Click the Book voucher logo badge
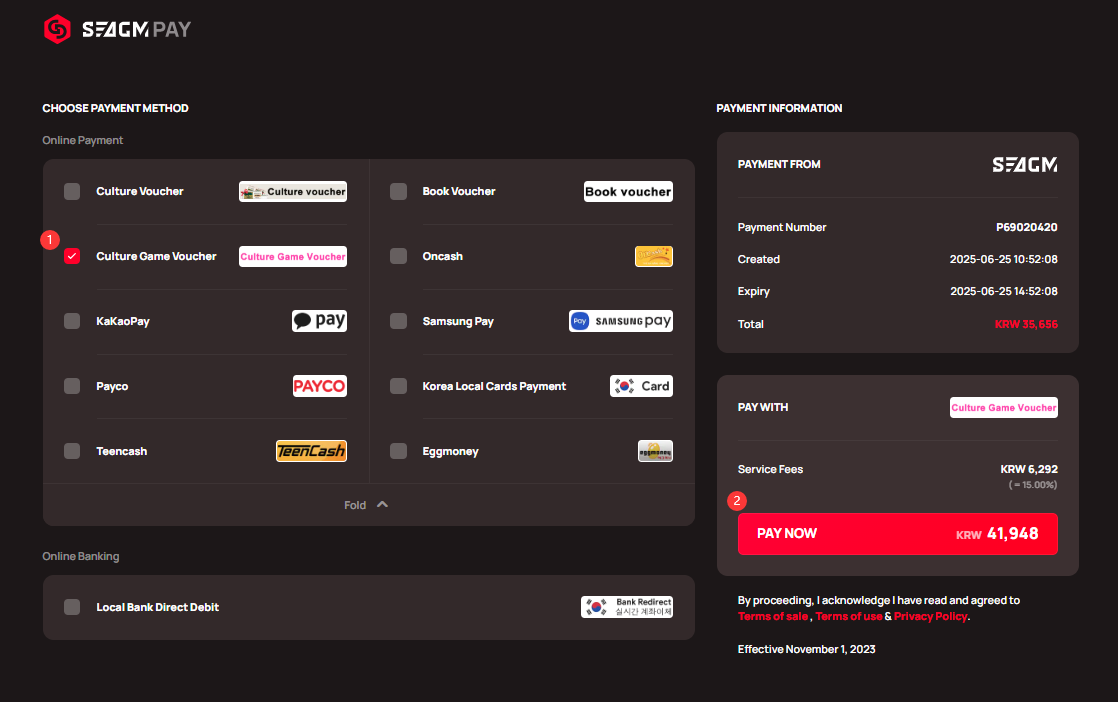The height and width of the screenshot is (702, 1118). pyautogui.click(x=628, y=192)
